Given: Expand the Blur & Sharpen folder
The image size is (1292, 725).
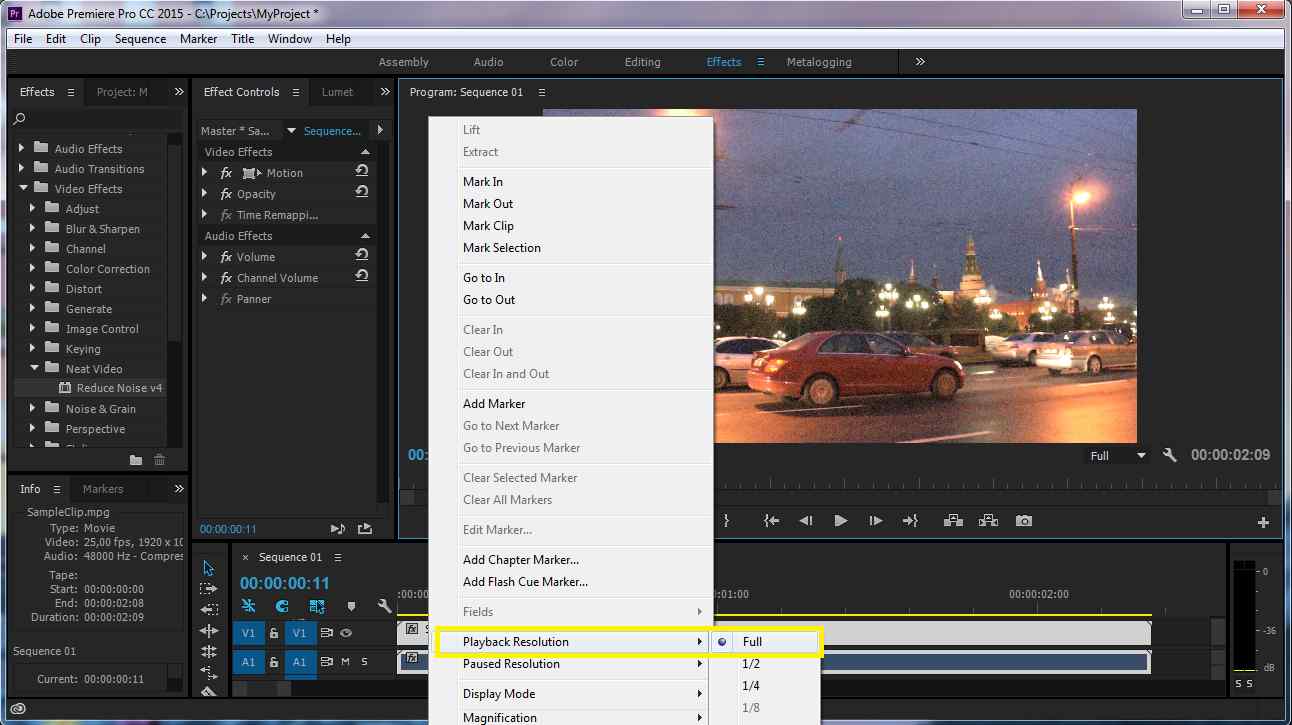Looking at the screenshot, I should click(33, 228).
